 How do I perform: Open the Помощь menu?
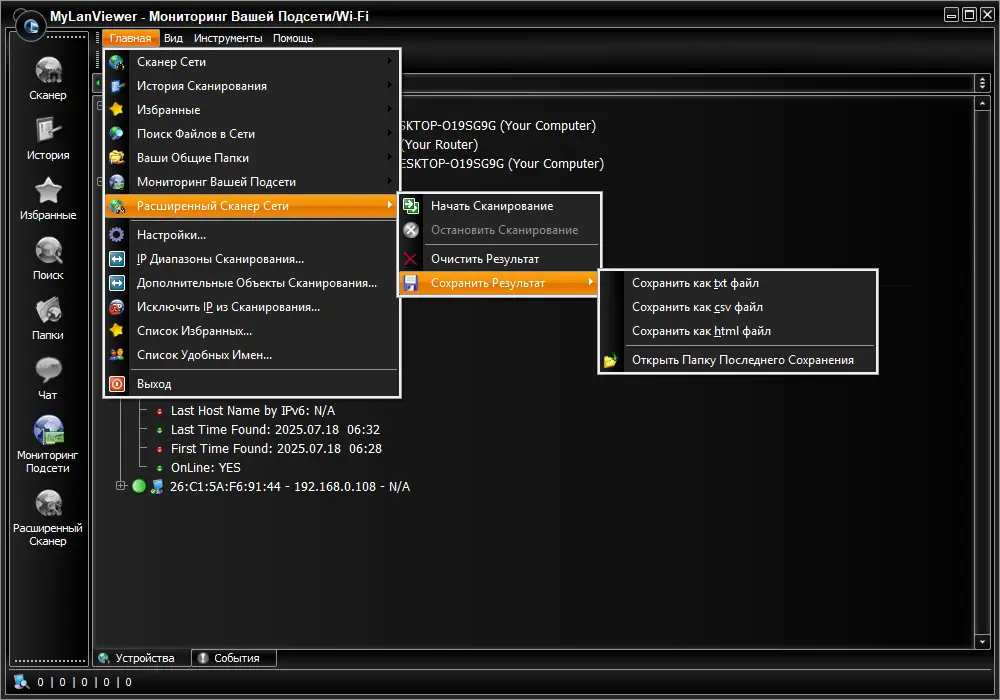pos(293,38)
